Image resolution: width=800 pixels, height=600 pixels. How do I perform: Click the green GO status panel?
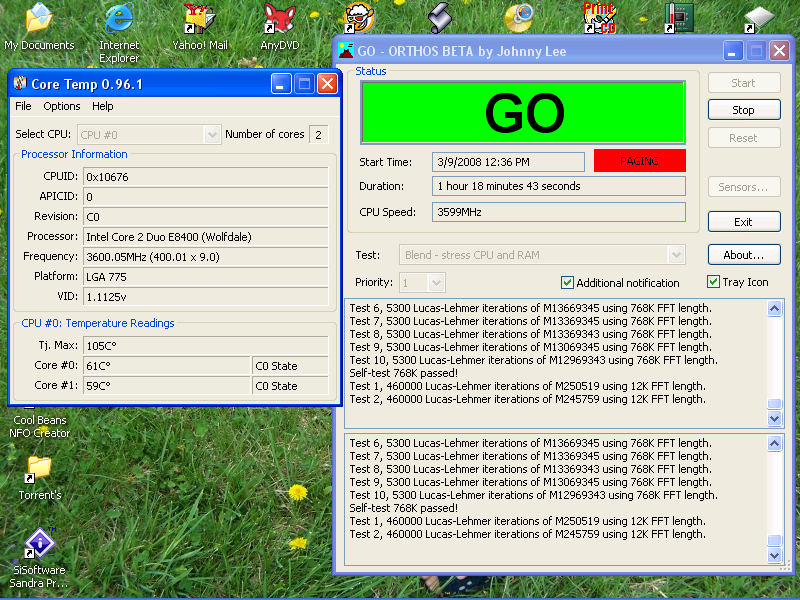523,112
